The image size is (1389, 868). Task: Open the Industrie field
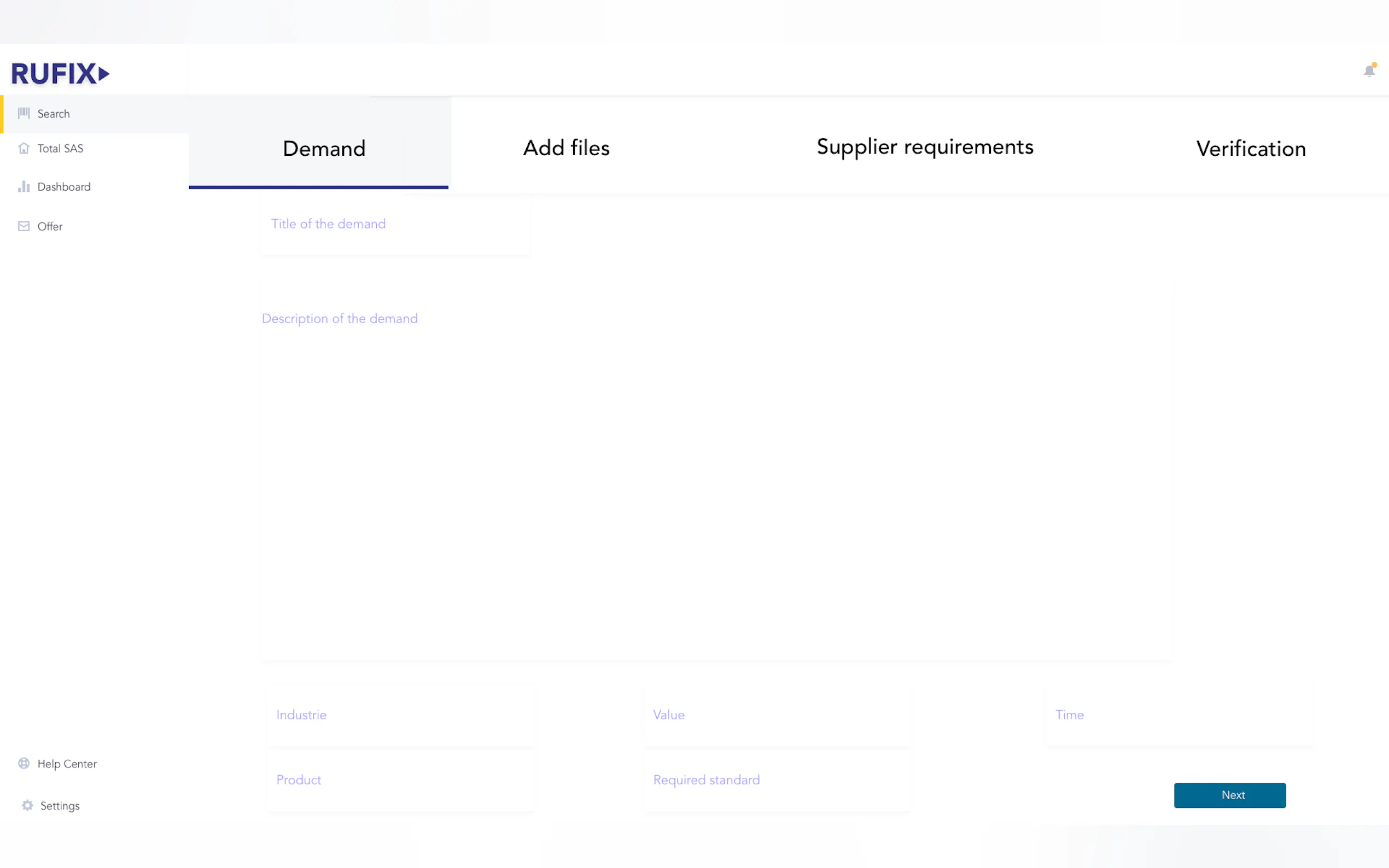400,715
